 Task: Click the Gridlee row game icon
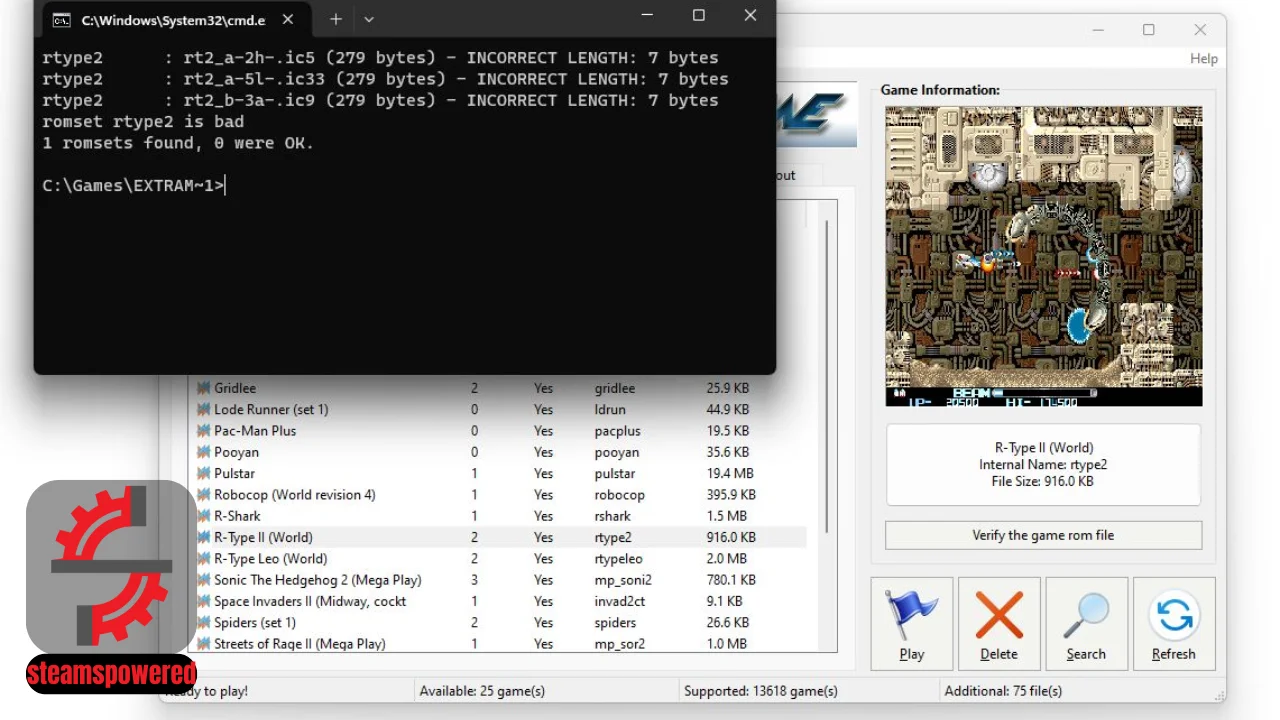pos(203,388)
